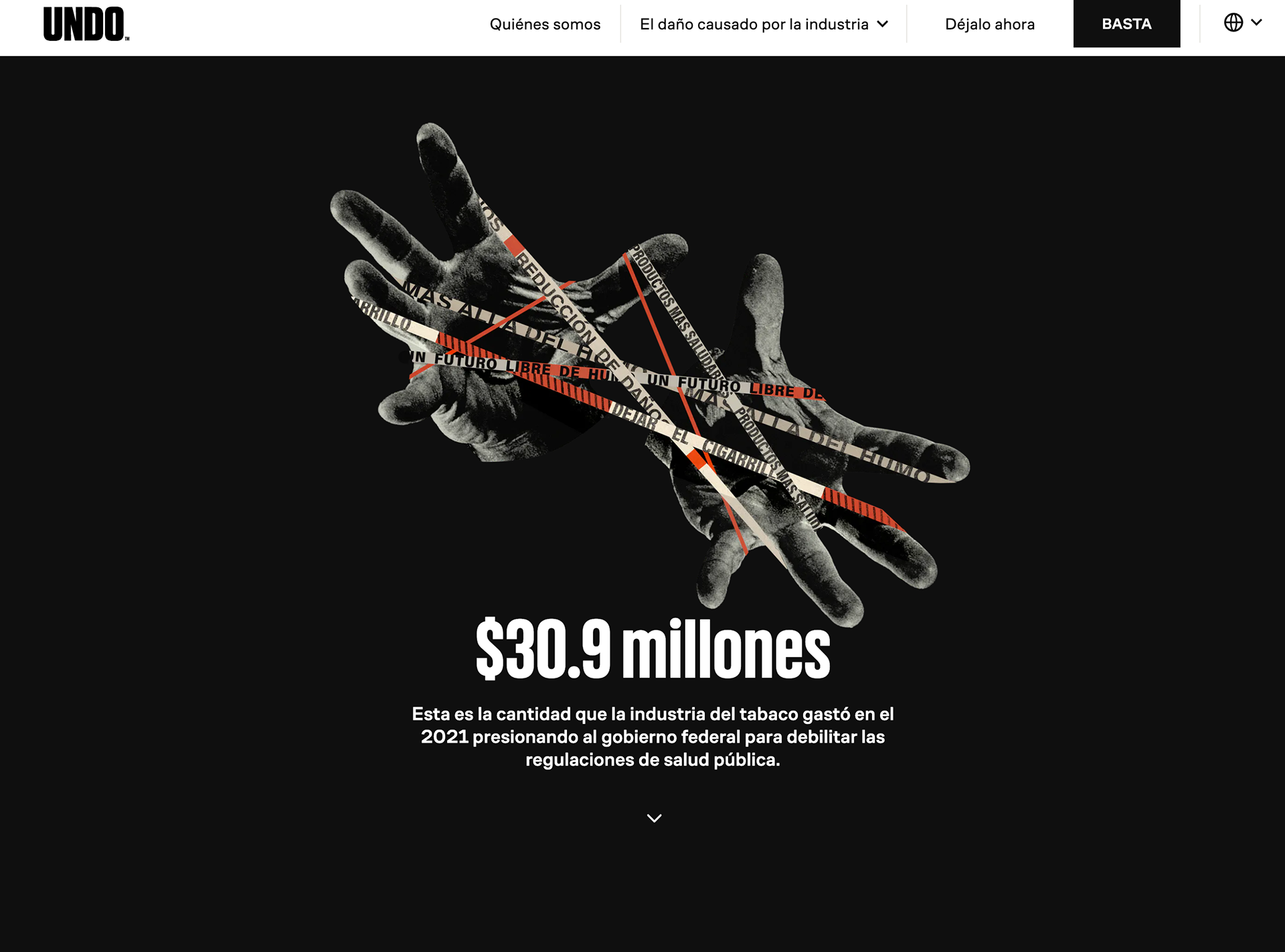Viewport: 1285px width, 952px height.
Task: Go to the 'Déjalo ahora' link
Action: pyautogui.click(x=989, y=24)
